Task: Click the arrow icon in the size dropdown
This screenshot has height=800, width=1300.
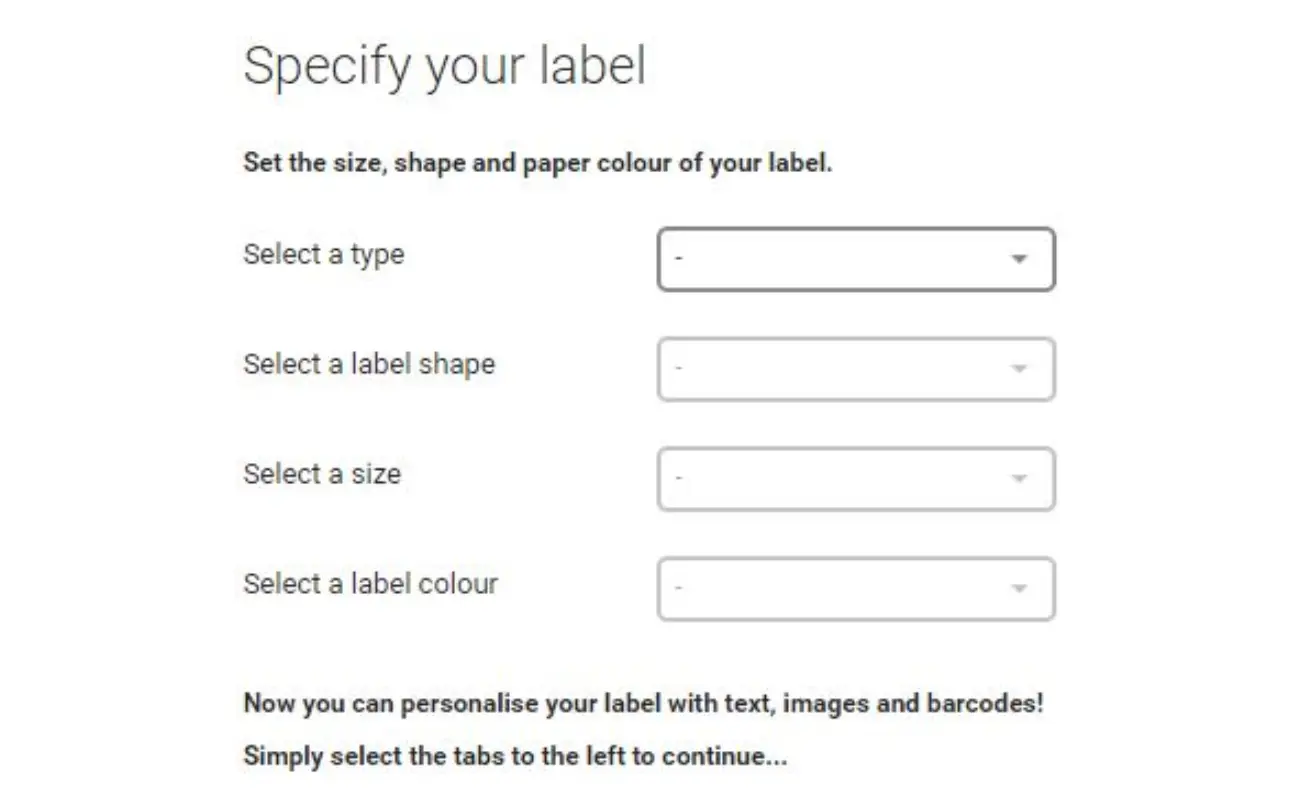Action: coord(1019,479)
